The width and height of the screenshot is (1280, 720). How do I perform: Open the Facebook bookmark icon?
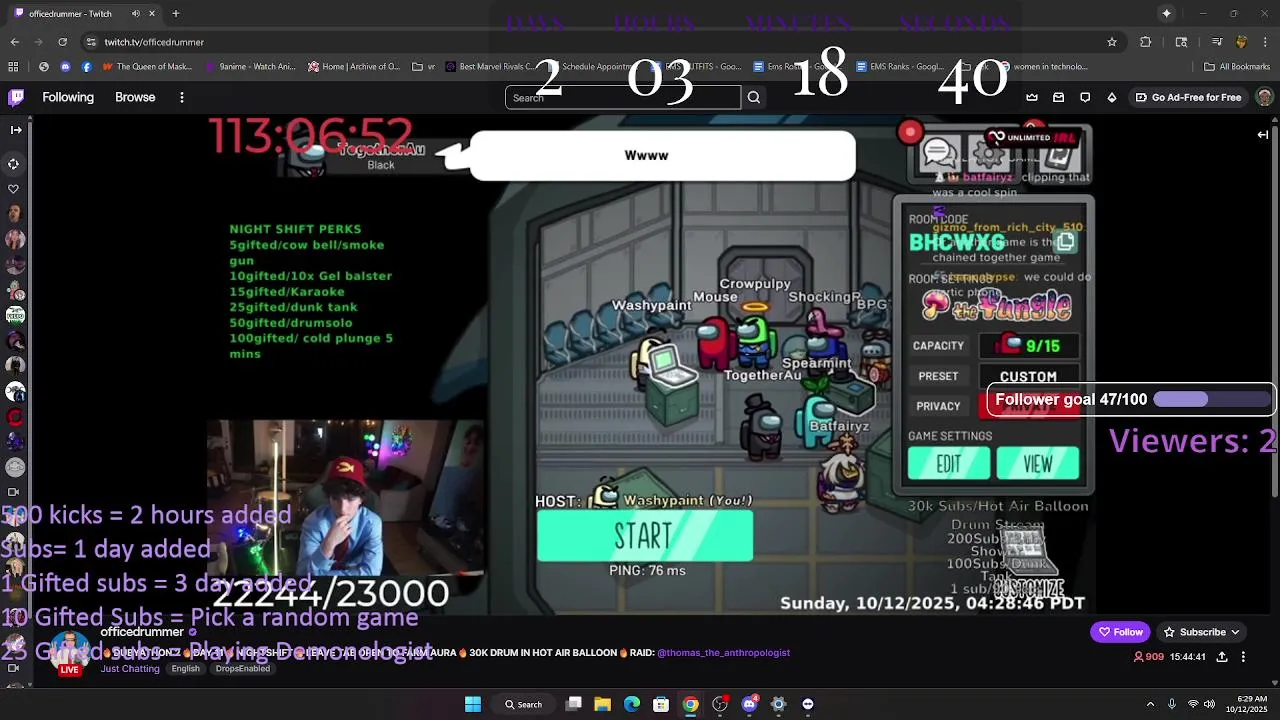87,67
